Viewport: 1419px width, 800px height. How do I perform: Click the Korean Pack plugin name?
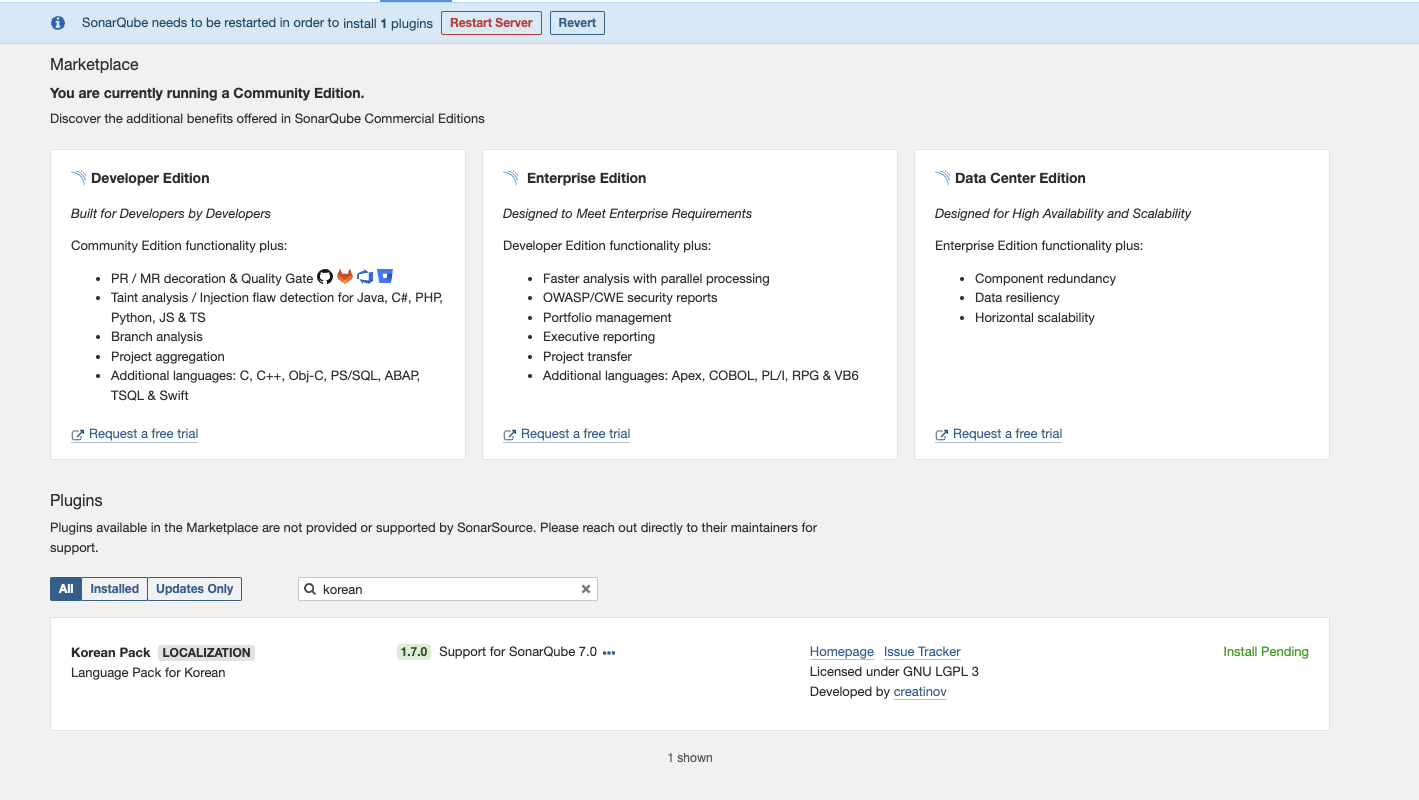[x=111, y=653]
